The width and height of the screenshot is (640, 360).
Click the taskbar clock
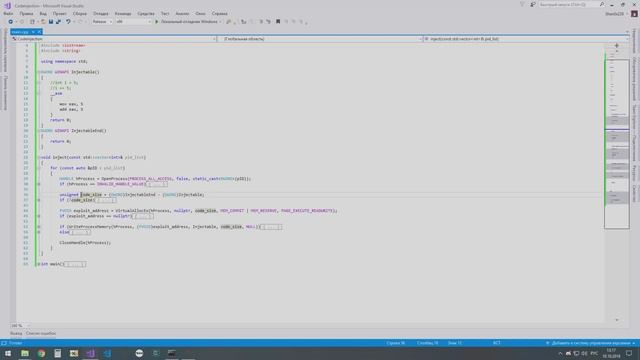point(611,353)
